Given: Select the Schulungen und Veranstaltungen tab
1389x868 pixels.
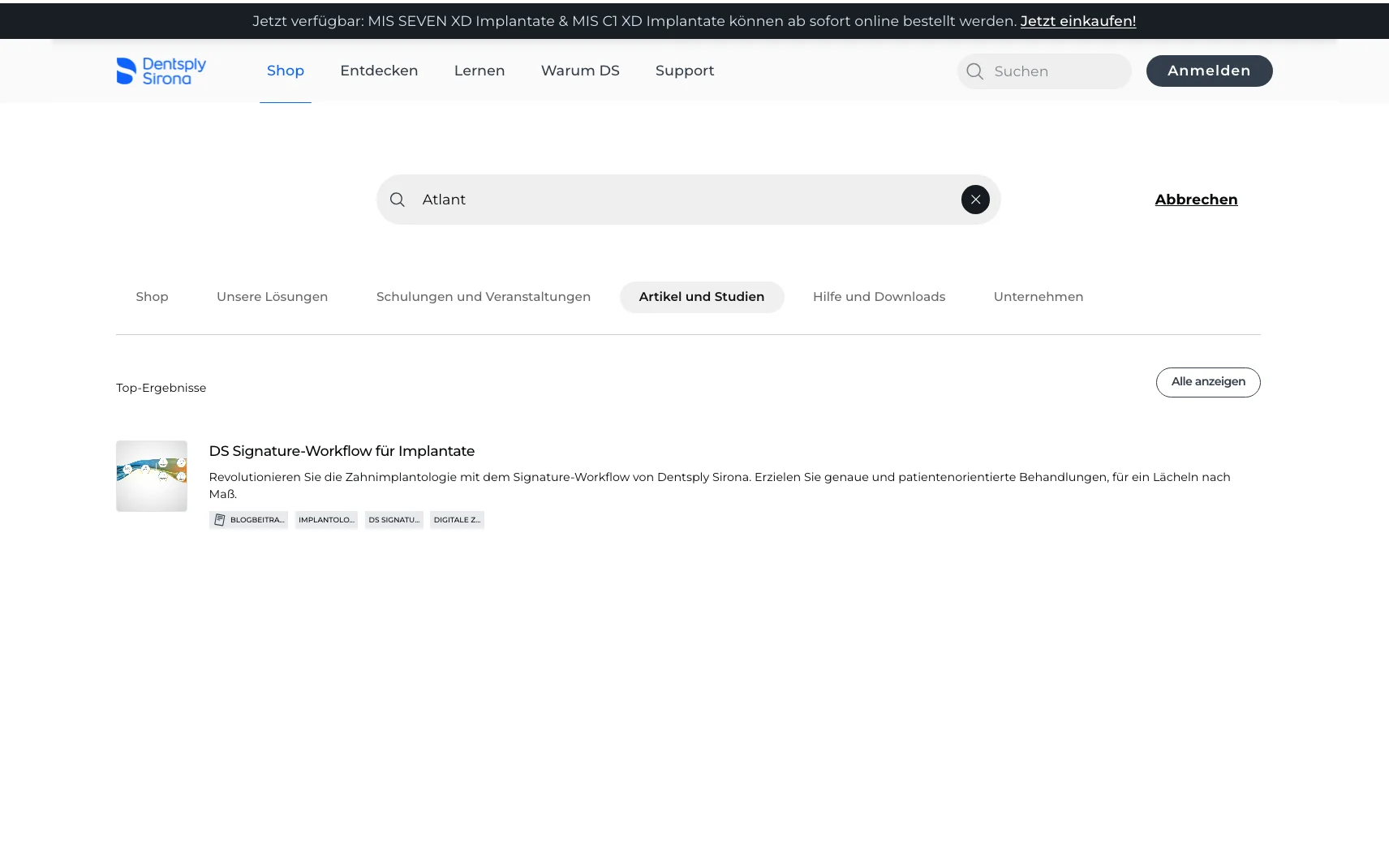Looking at the screenshot, I should click(484, 297).
